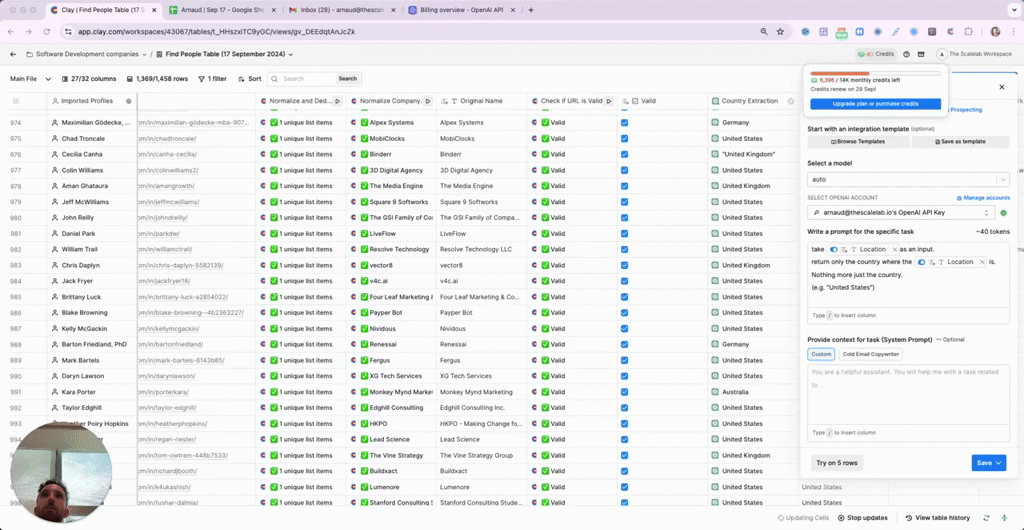Uncheck Valid checkbox for Maximilian Gödecke row
This screenshot has width=1024, height=530.
(x=625, y=123)
